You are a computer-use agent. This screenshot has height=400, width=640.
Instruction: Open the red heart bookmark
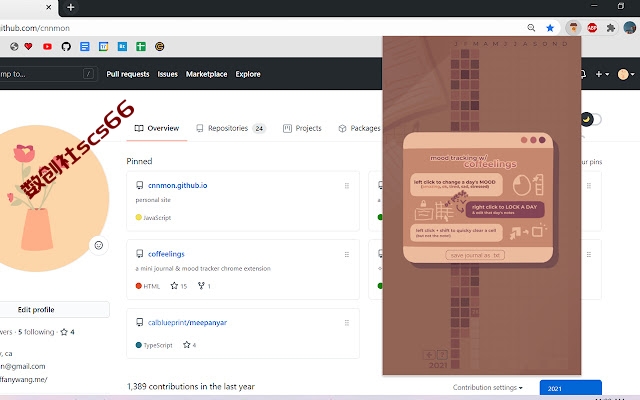click(28, 47)
